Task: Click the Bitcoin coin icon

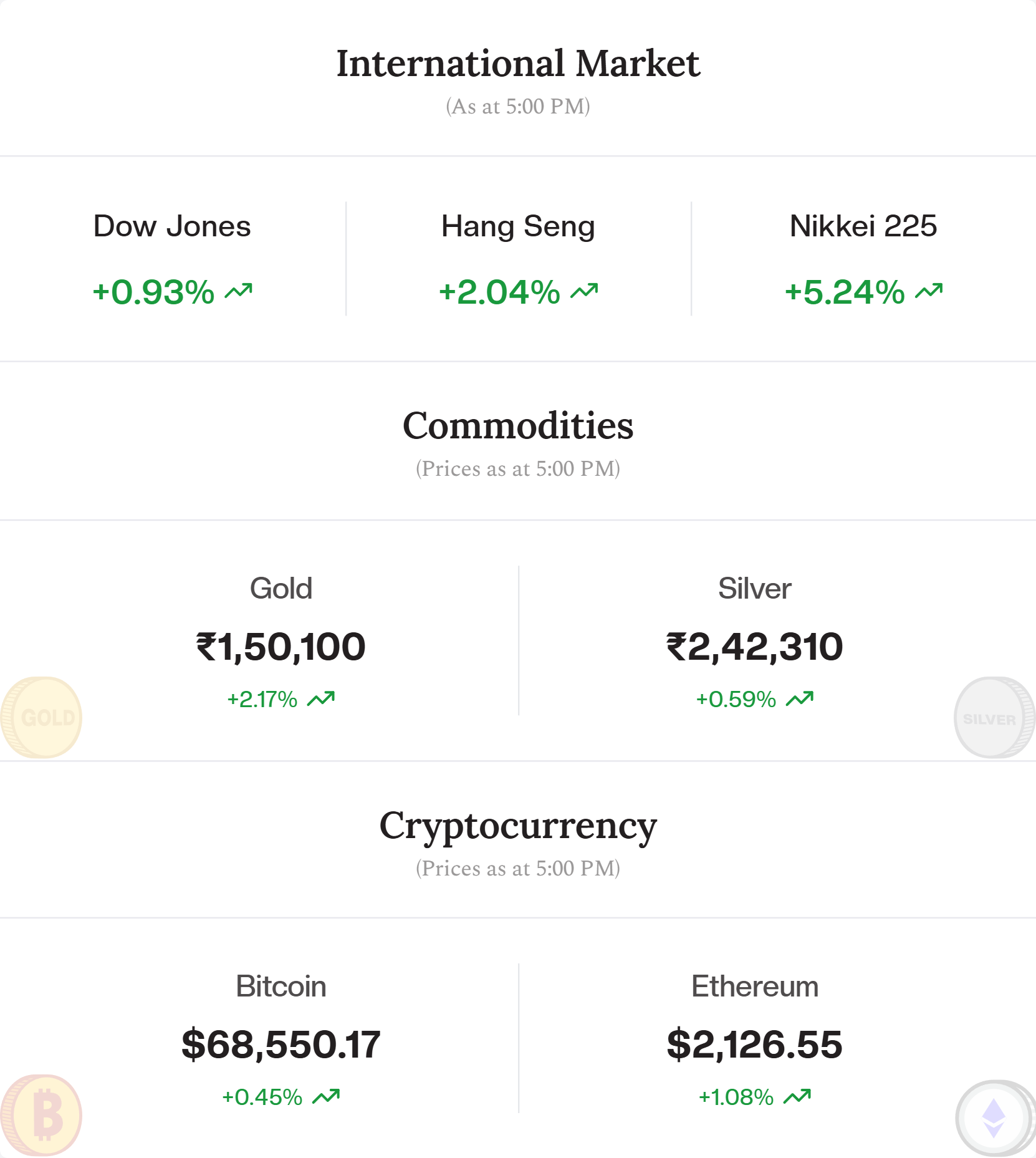Action: (42, 1114)
